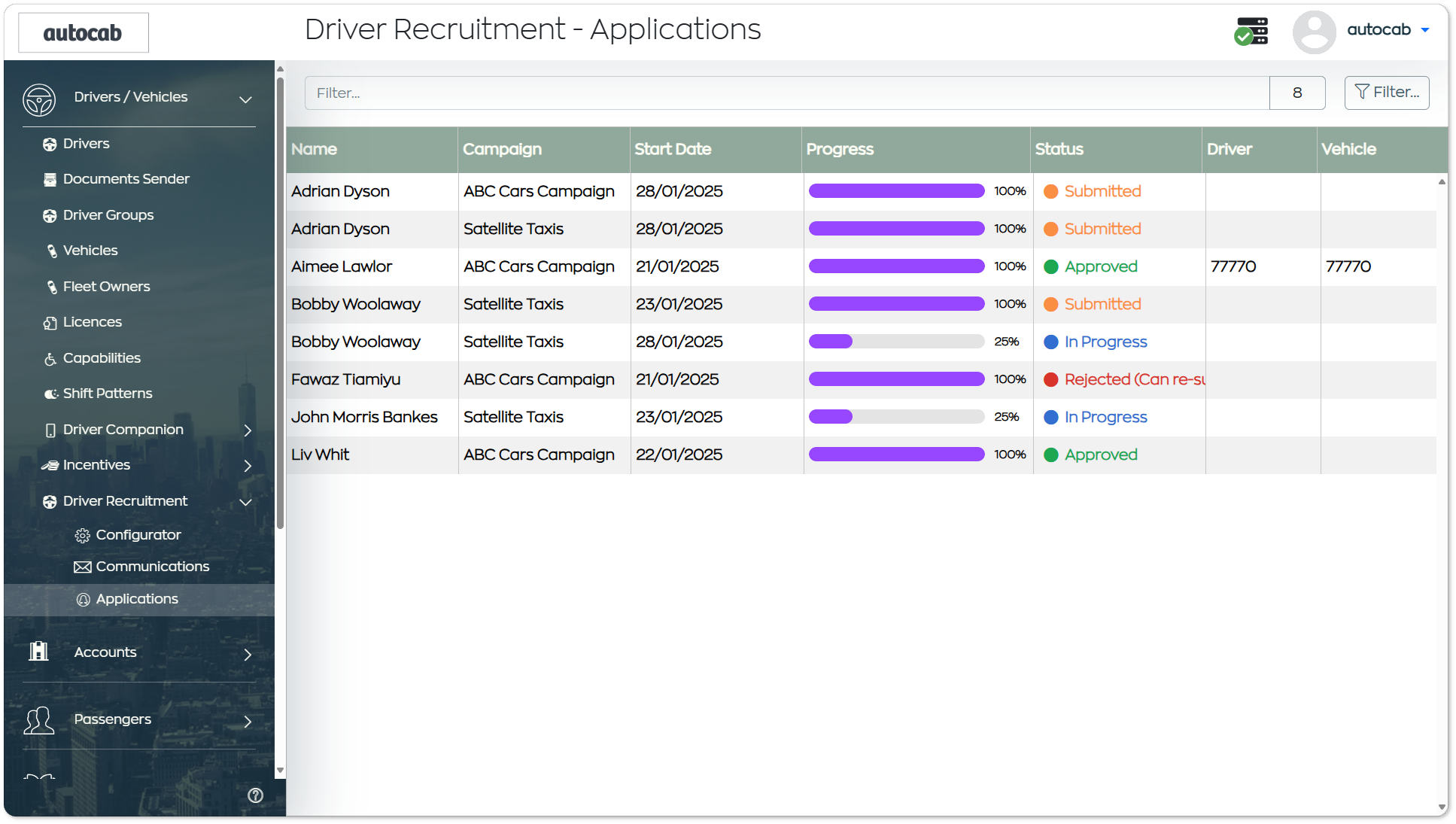Click Liv Whit's progress bar
This screenshot has height=824, width=1456.
tap(896, 455)
